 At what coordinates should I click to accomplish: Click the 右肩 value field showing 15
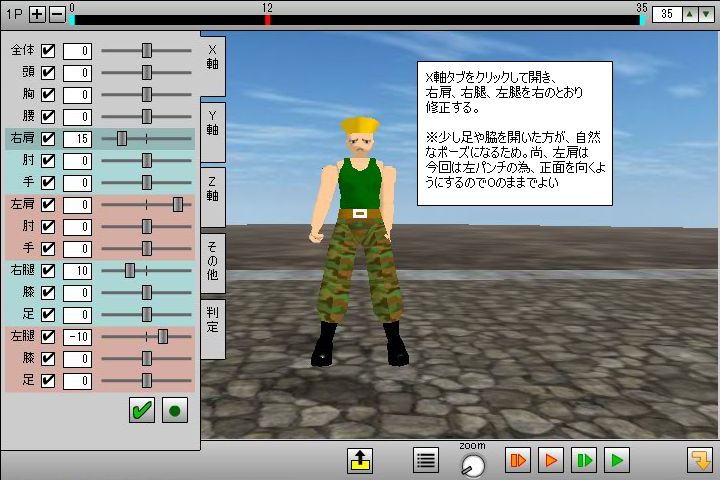point(77,139)
